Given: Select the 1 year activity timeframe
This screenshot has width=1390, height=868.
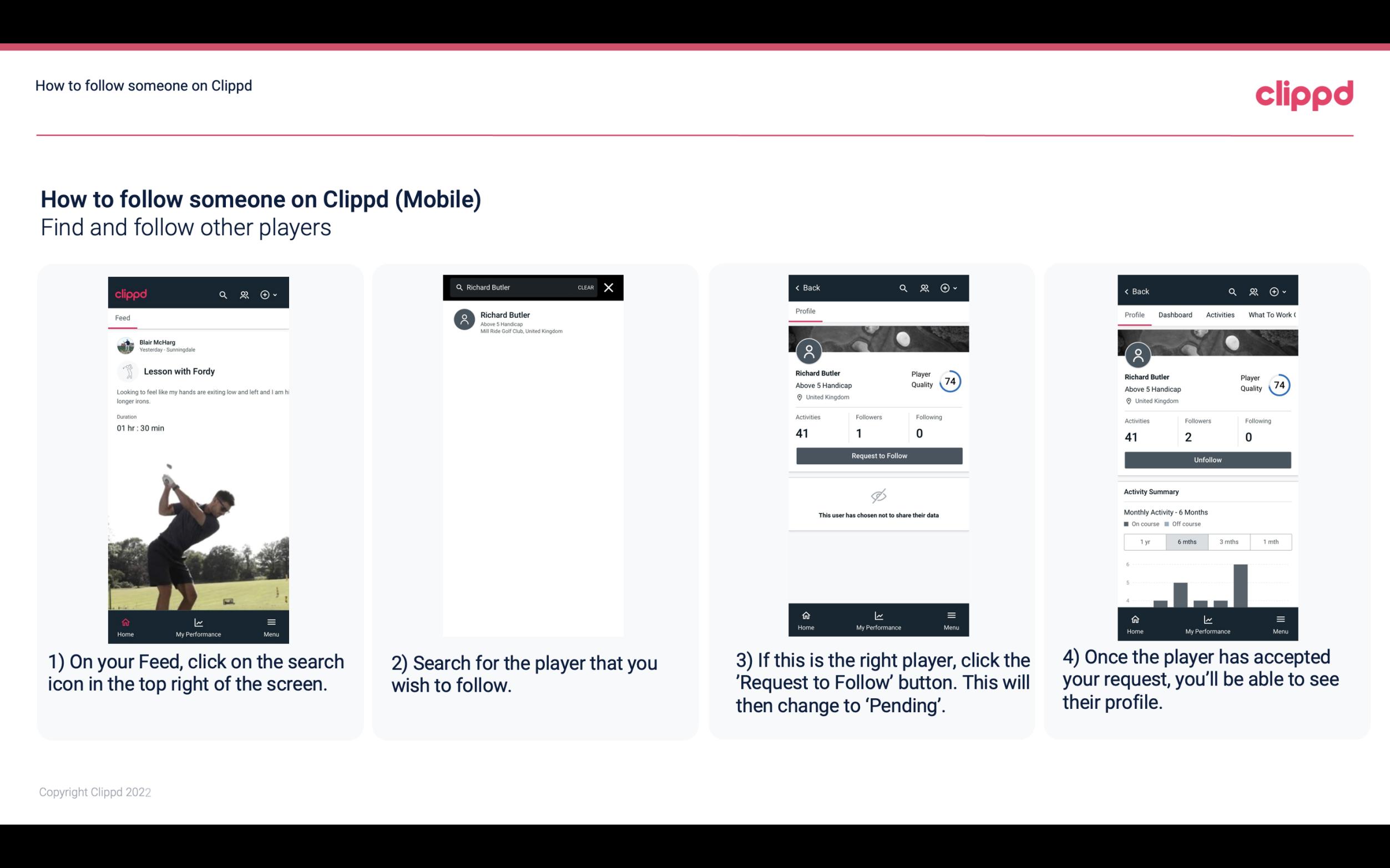Looking at the screenshot, I should tap(1145, 541).
